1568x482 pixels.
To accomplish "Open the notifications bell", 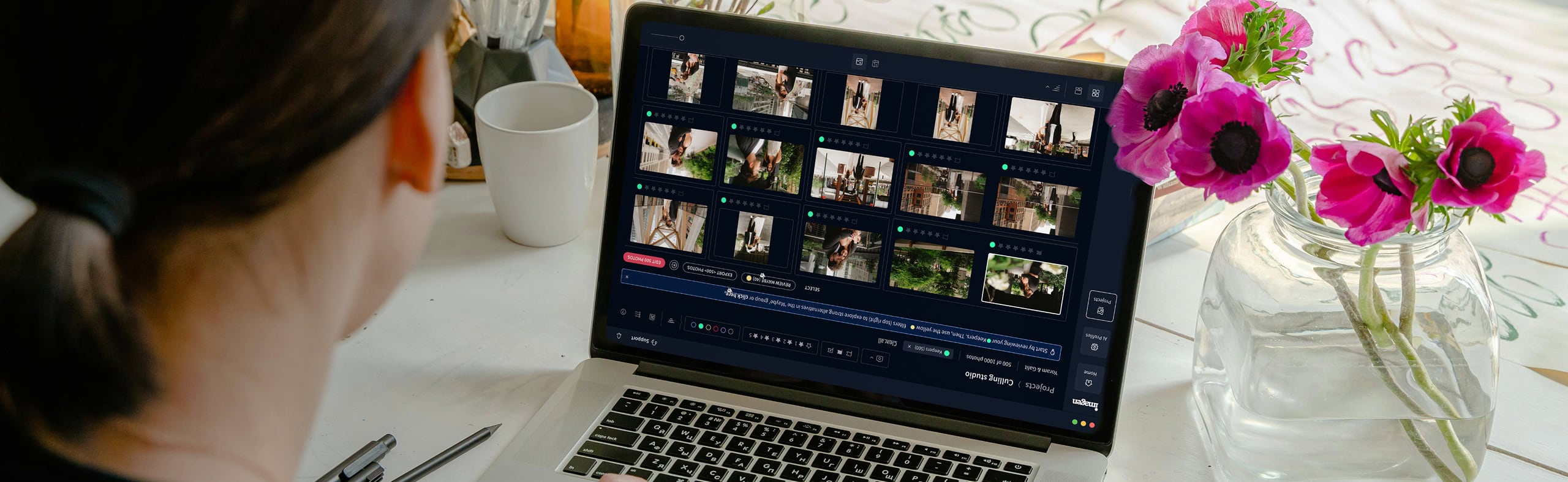I will tap(619, 336).
